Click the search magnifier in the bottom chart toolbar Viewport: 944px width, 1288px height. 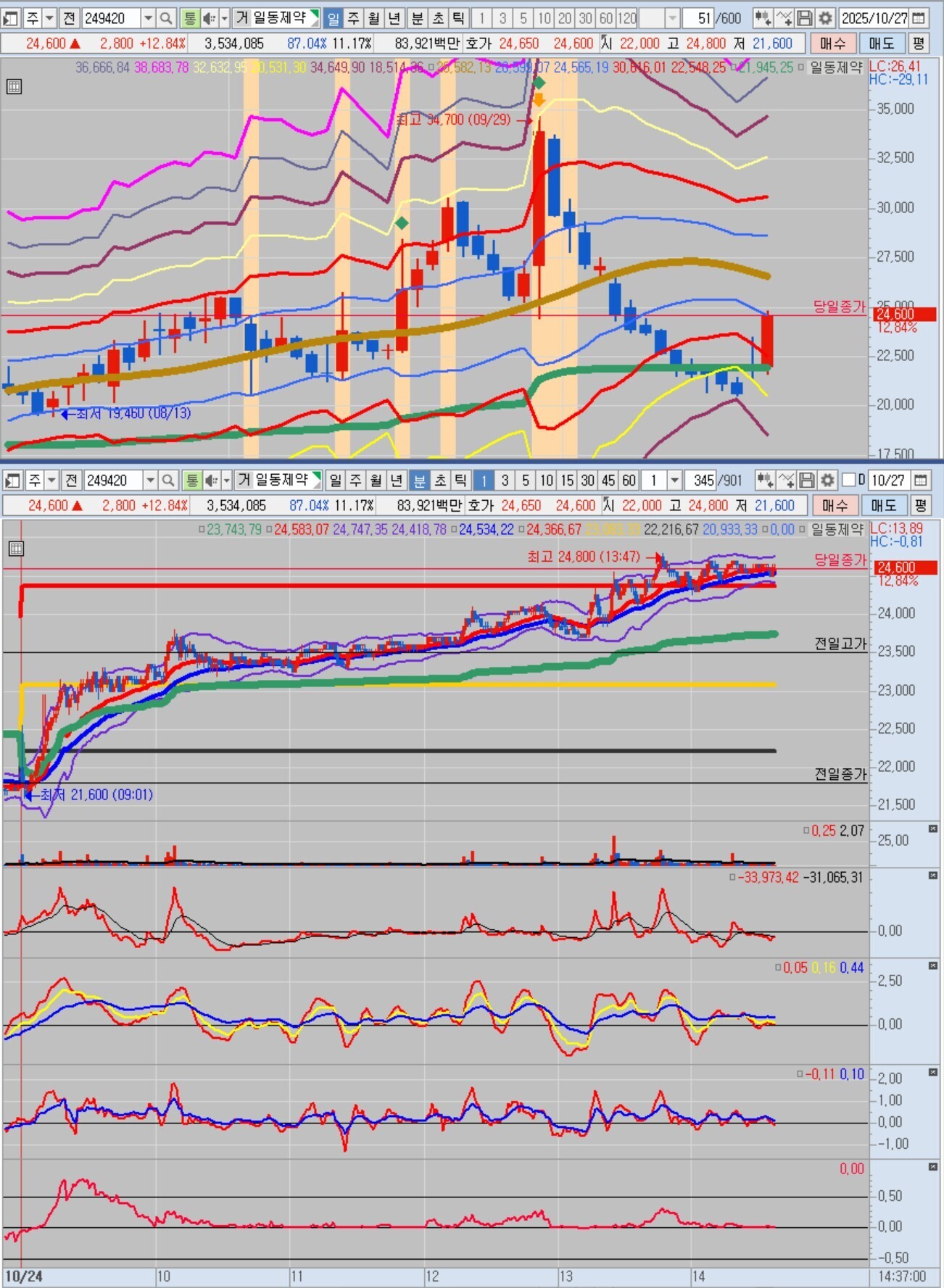point(168,480)
